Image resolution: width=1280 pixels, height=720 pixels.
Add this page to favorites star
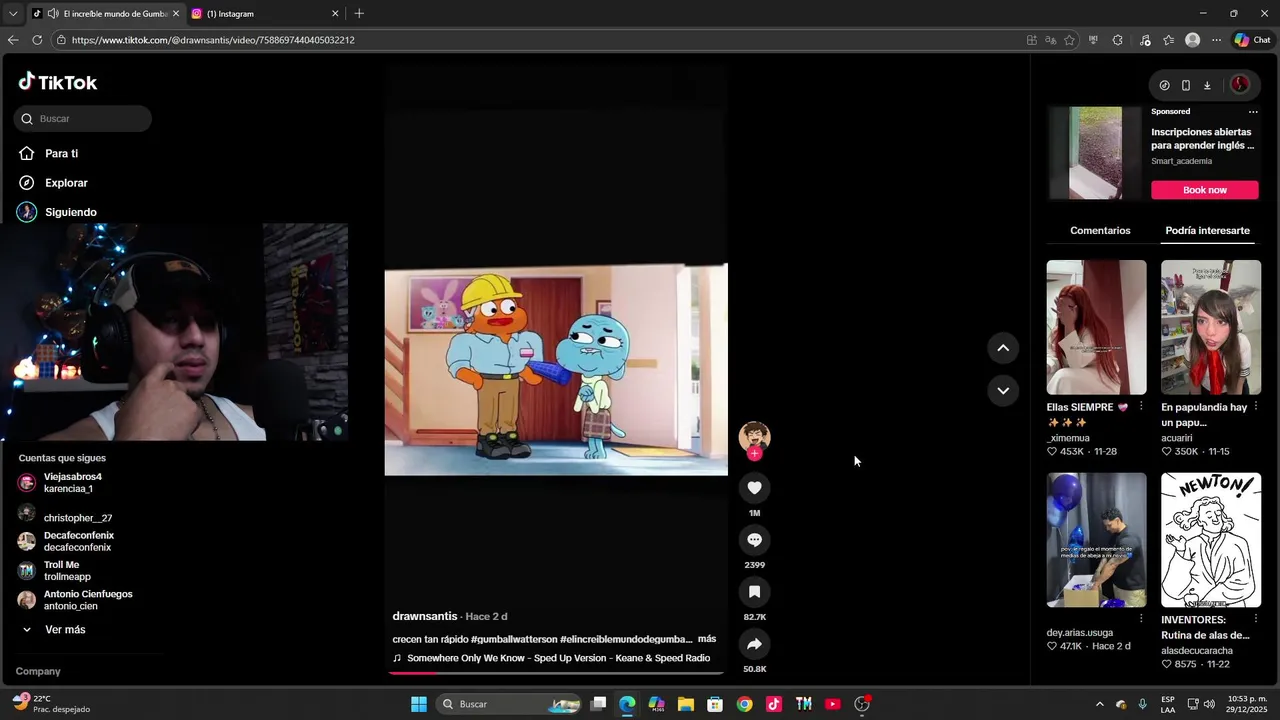tap(1069, 40)
